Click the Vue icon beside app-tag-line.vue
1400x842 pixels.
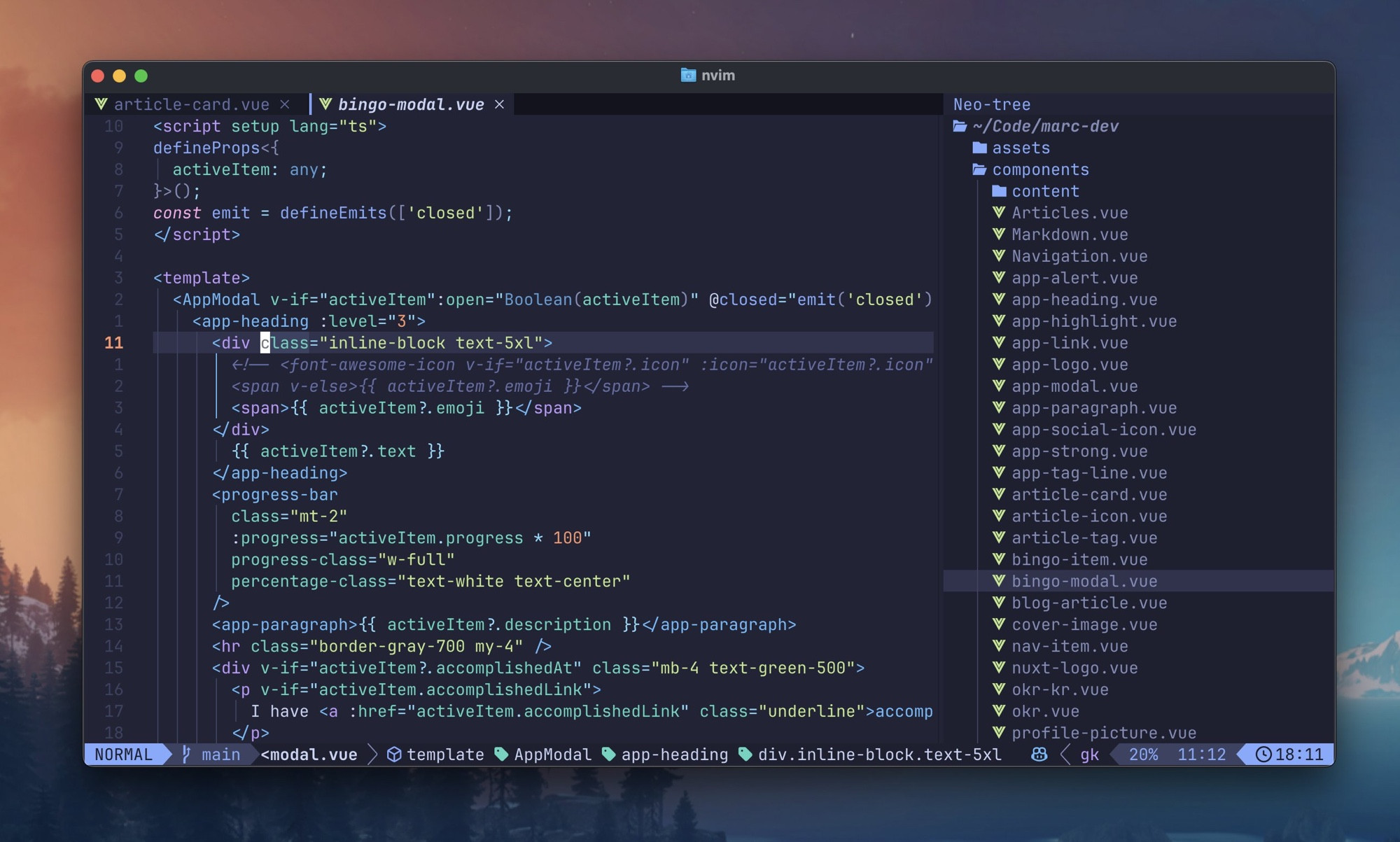pos(999,473)
